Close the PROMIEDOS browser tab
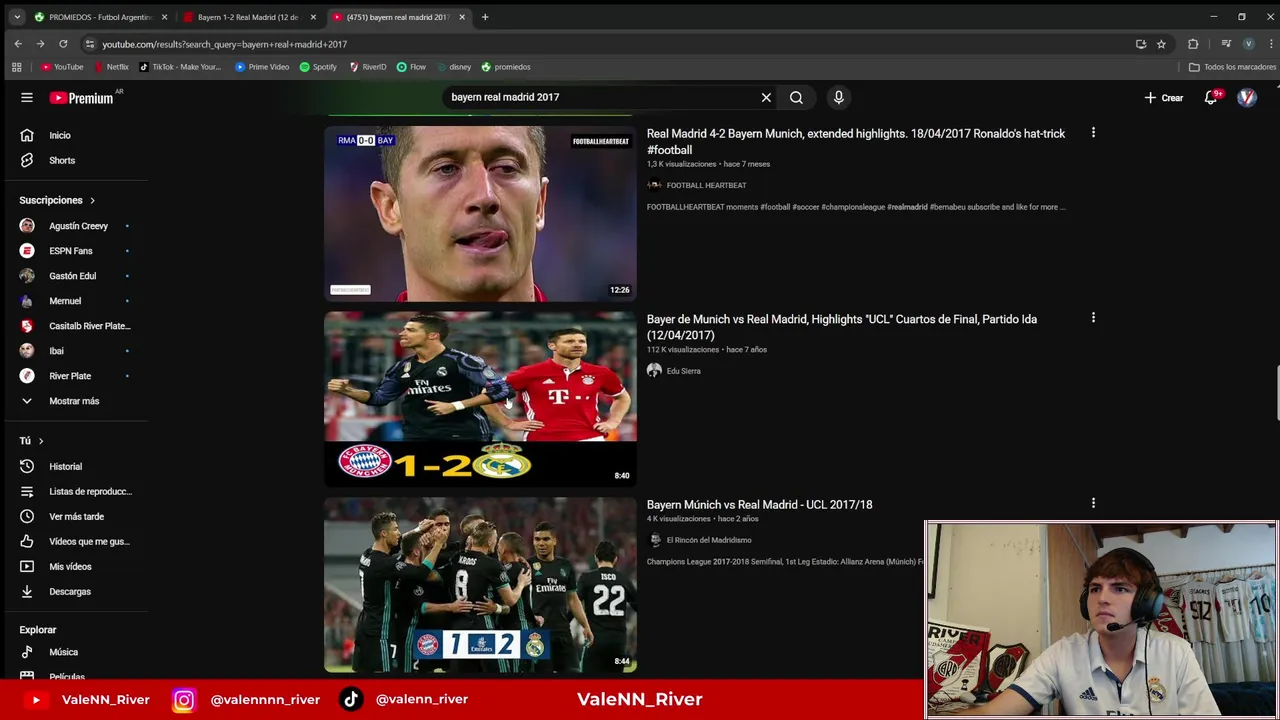1280x720 pixels. (165, 17)
